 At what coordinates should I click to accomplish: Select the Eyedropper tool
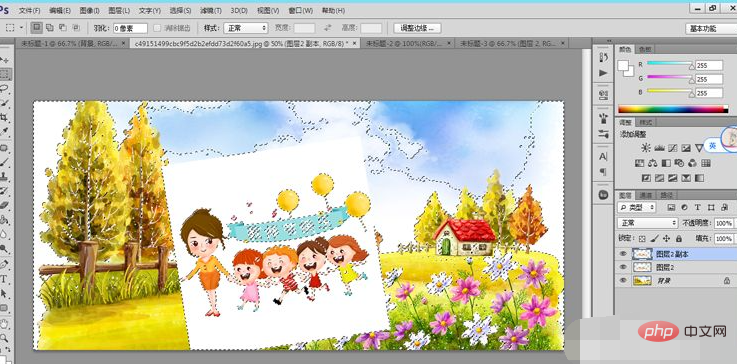[x=5, y=132]
